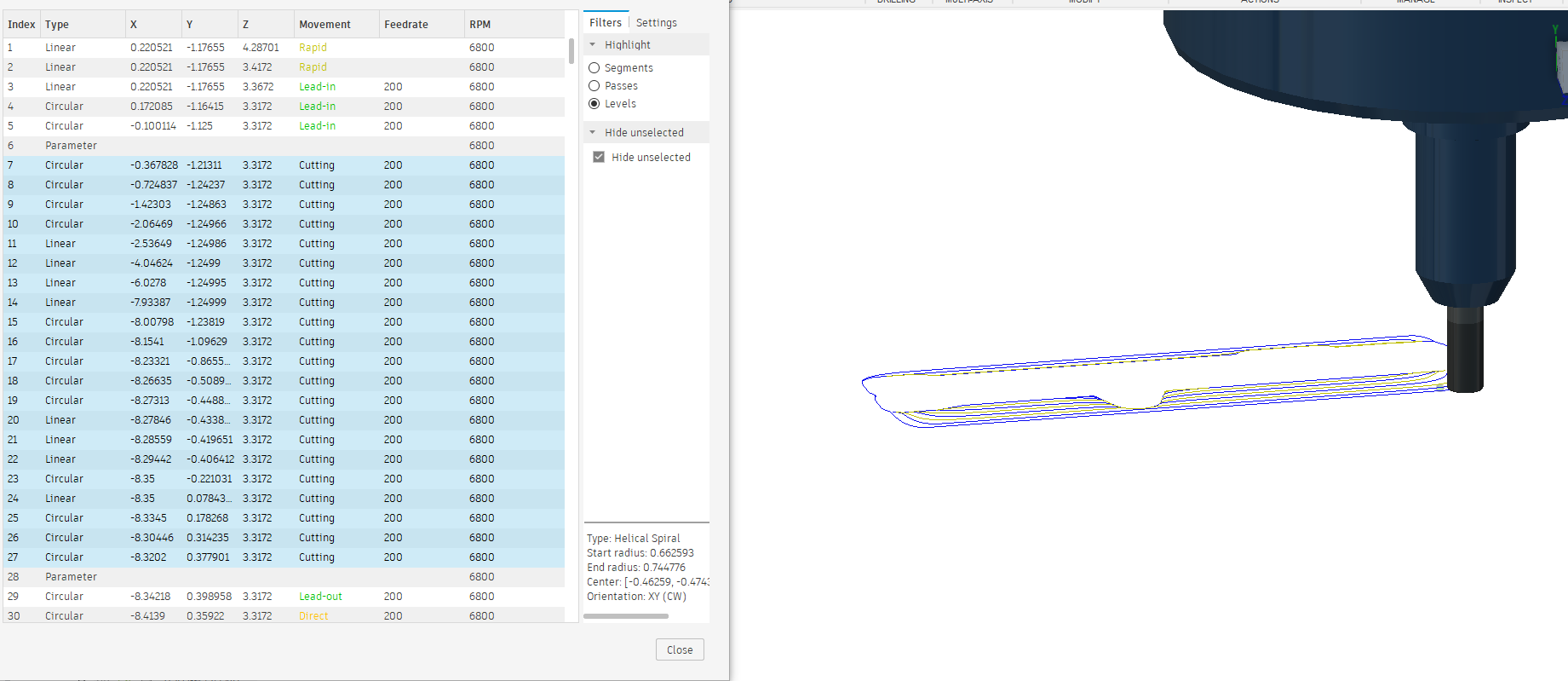Viewport: 1568px width, 681px height.
Task: Click the 'Orientation: XY (CW)' text
Action: click(636, 597)
